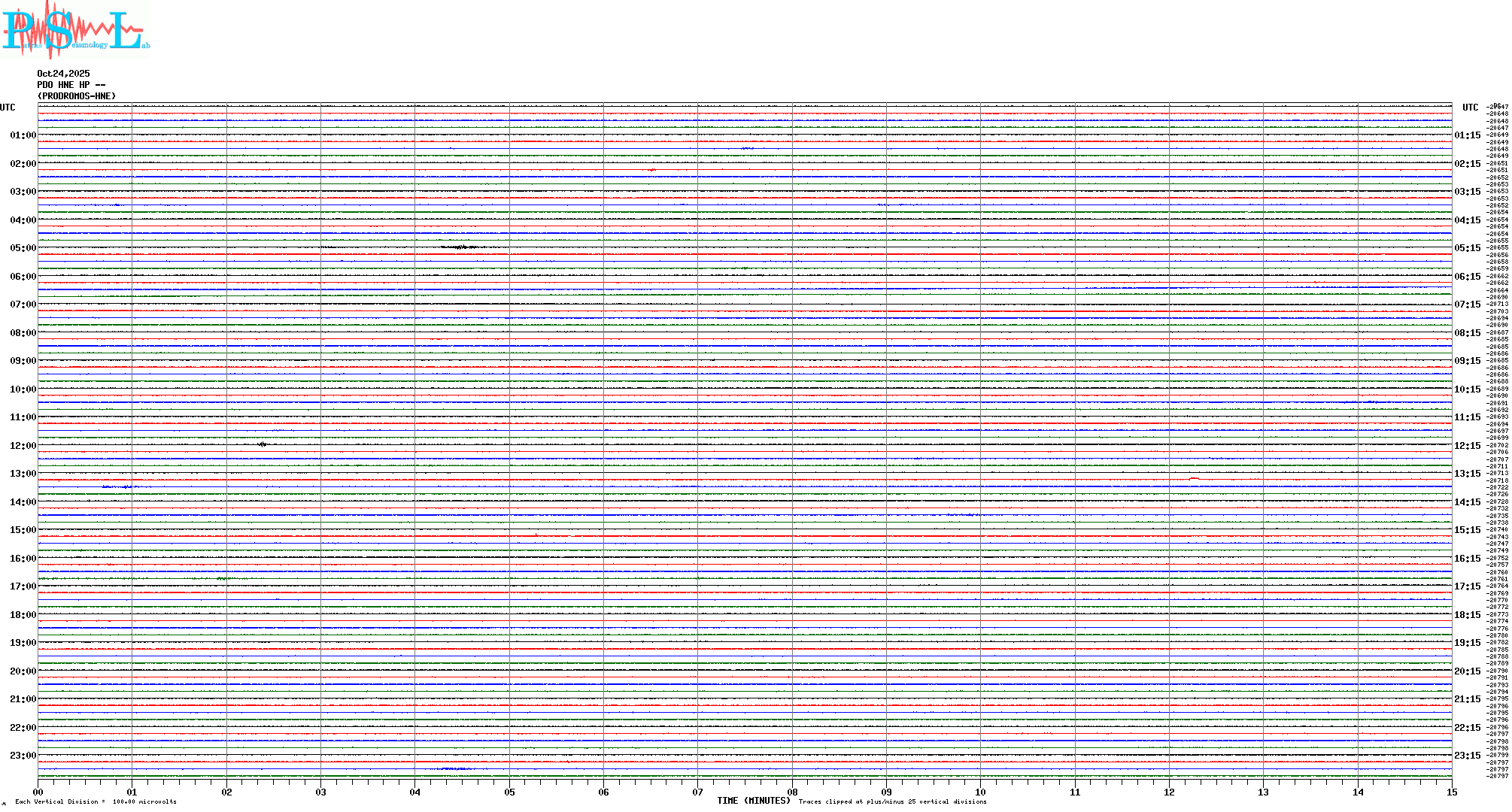Image resolution: width=1512 pixels, height=812 pixels.
Task: Click the 20:15 label on right side
Action: [x=1467, y=671]
